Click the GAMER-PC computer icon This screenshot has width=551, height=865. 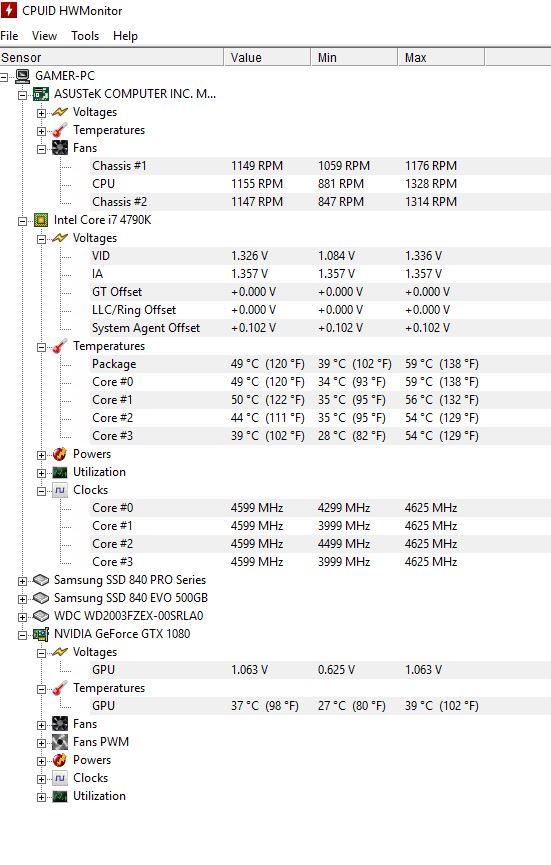coord(23,76)
